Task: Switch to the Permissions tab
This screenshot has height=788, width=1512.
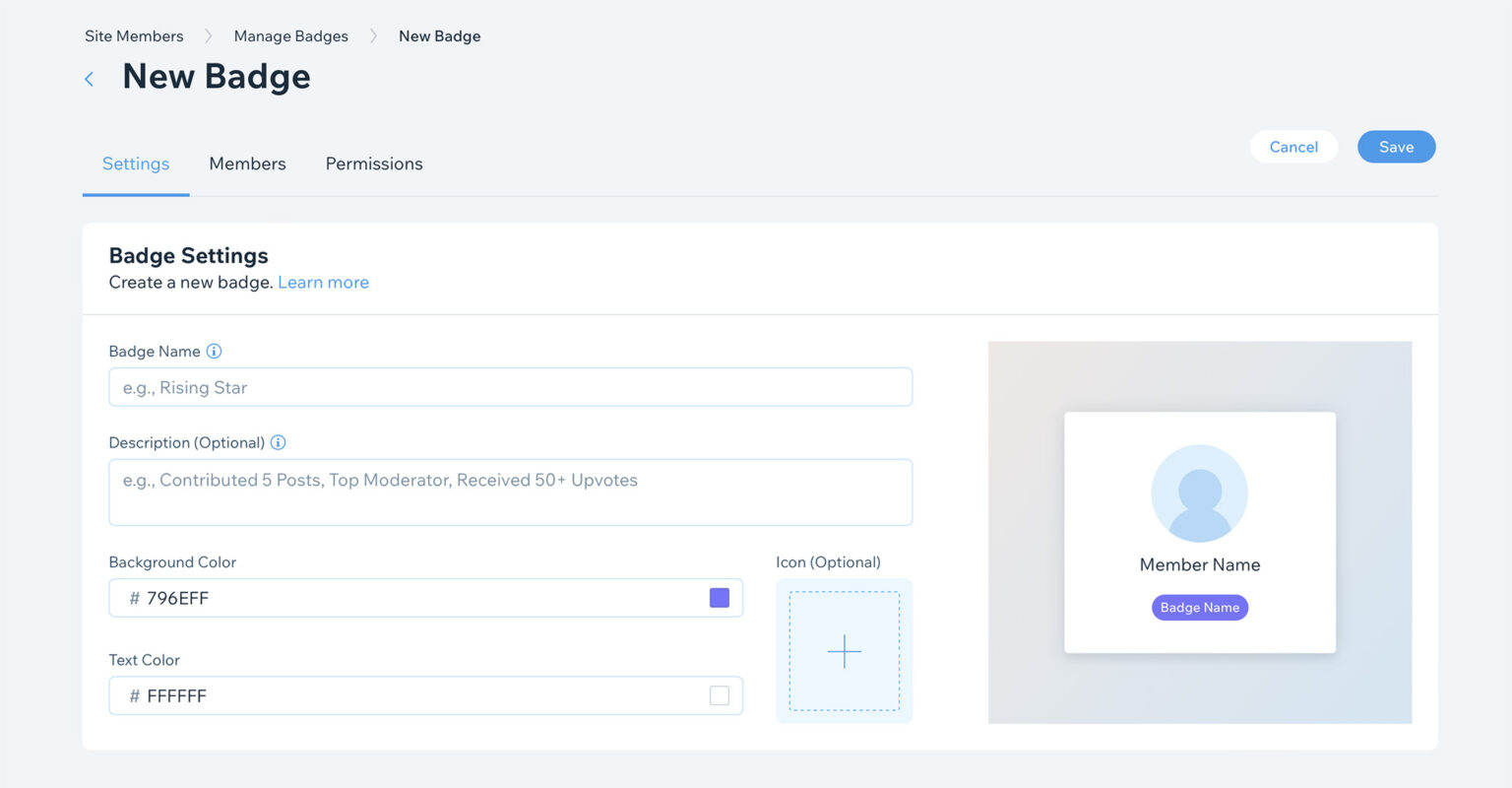Action: coord(374,164)
